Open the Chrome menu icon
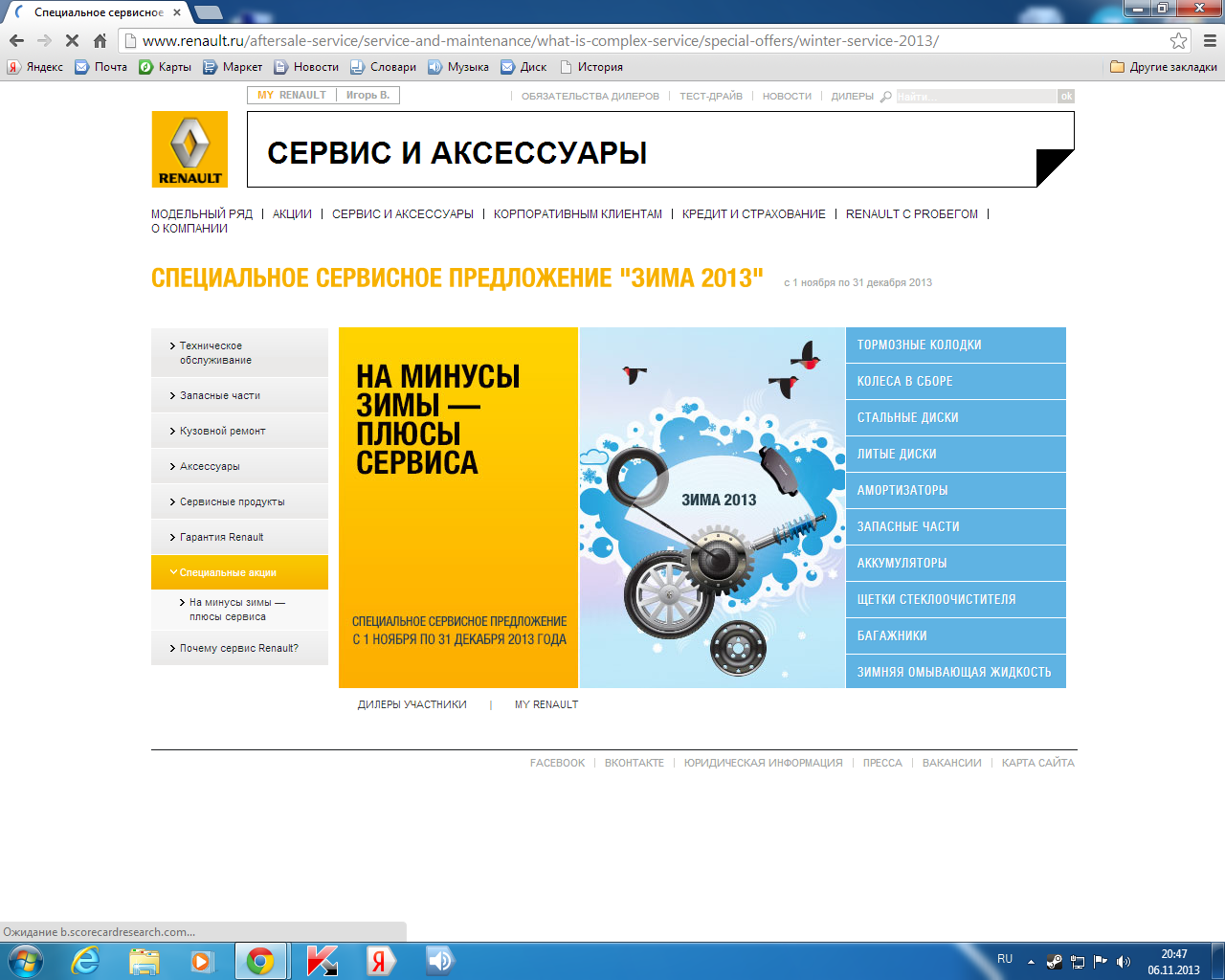 (1210, 41)
